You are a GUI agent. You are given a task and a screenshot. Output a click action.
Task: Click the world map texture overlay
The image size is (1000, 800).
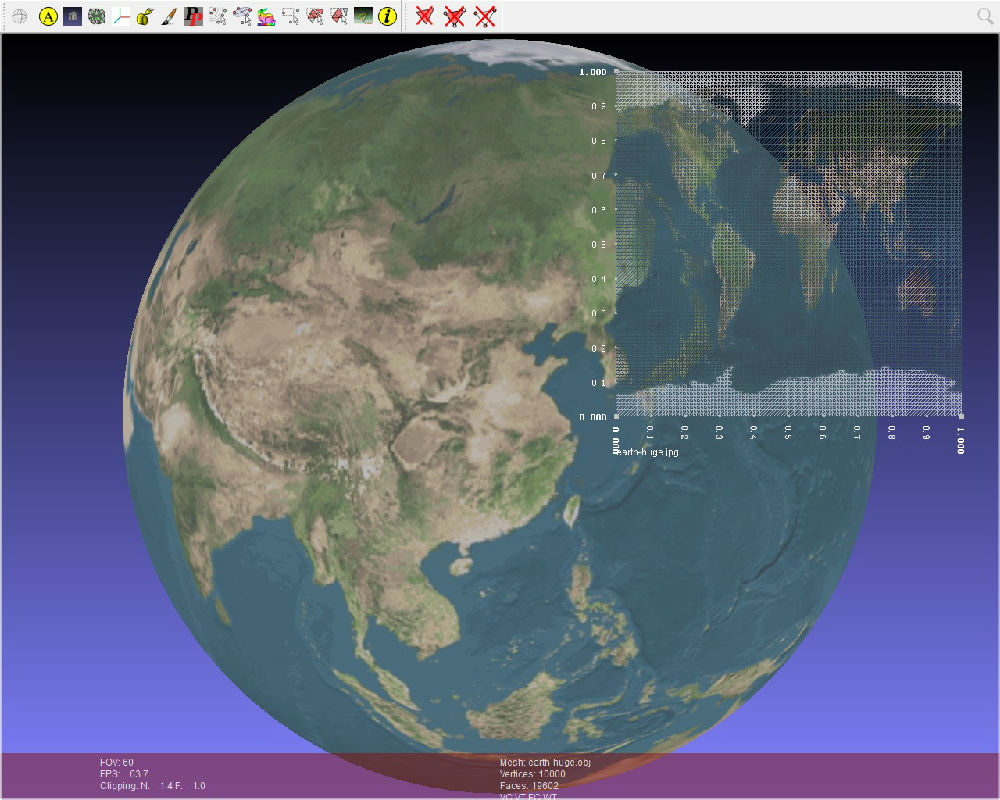789,244
